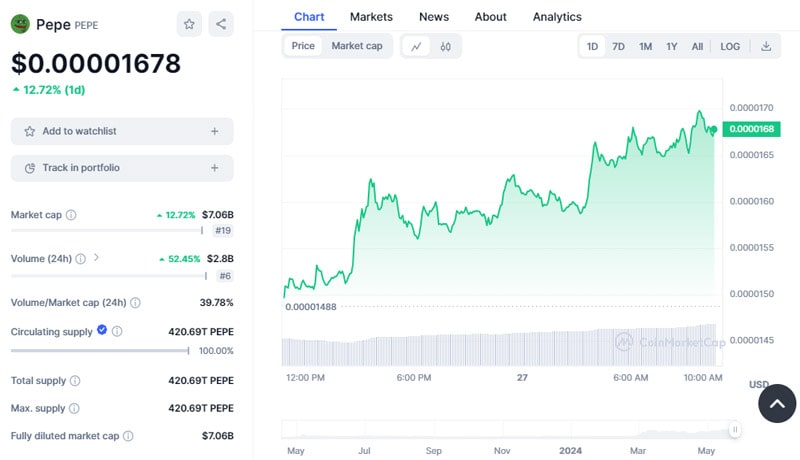Click Circulating supply verified badge
This screenshot has height=460, width=800.
(102, 330)
